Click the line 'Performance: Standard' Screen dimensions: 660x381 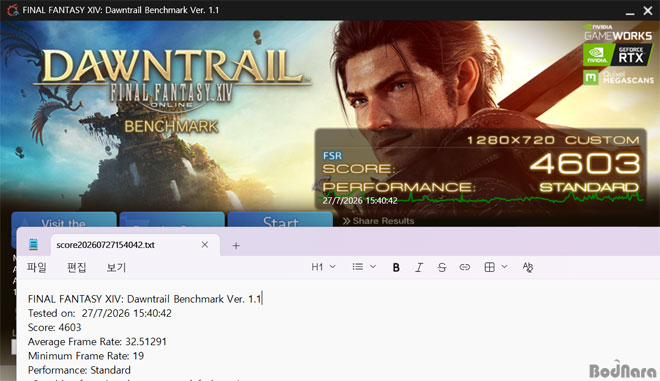(79, 370)
